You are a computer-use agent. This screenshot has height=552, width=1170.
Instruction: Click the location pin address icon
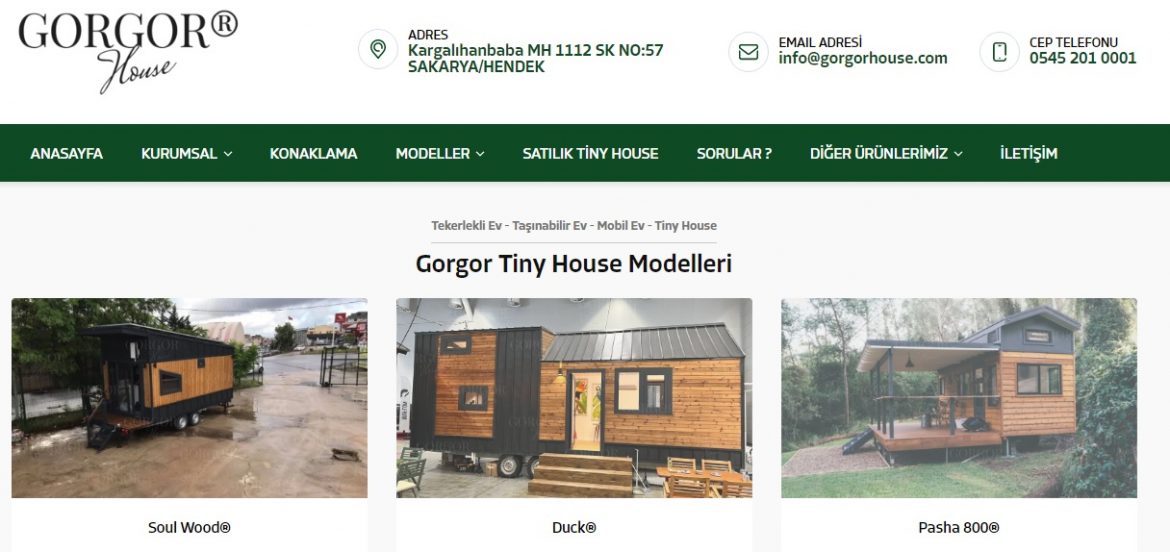378,50
